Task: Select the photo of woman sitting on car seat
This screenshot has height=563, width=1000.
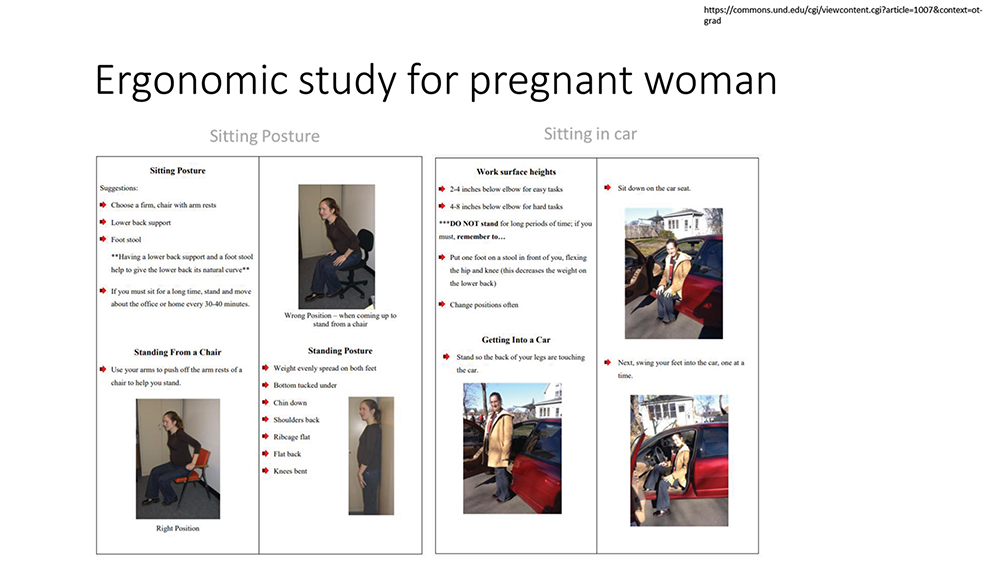Action: [x=674, y=274]
